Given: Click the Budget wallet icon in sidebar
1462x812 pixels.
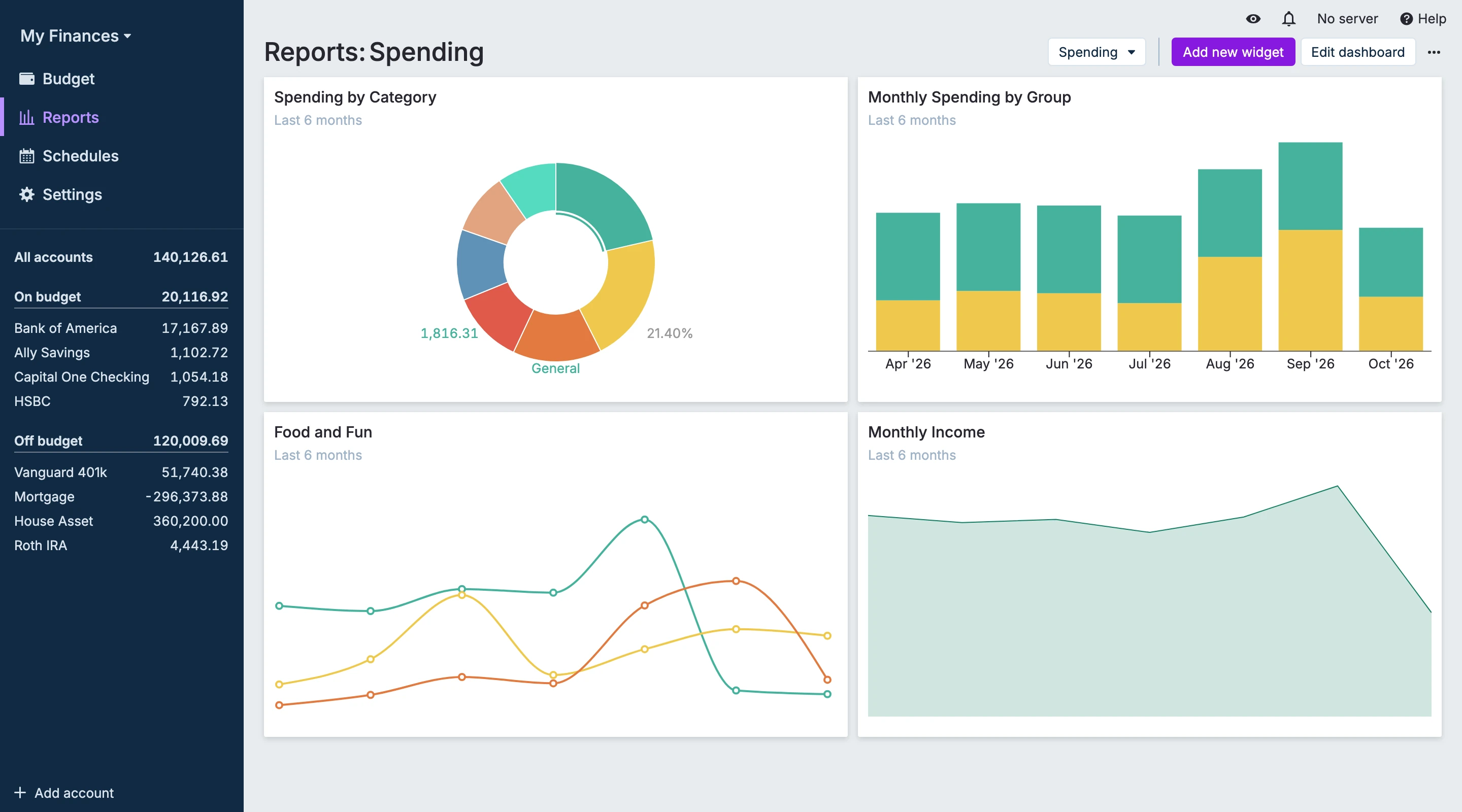Looking at the screenshot, I should click(x=27, y=78).
